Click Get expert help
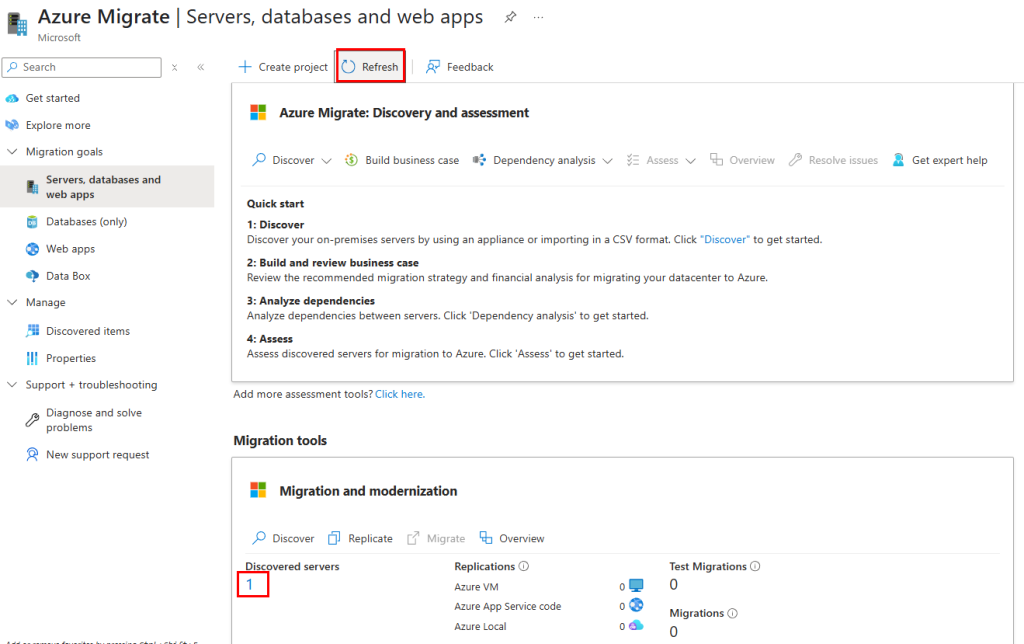1024x644 pixels. (x=940, y=160)
